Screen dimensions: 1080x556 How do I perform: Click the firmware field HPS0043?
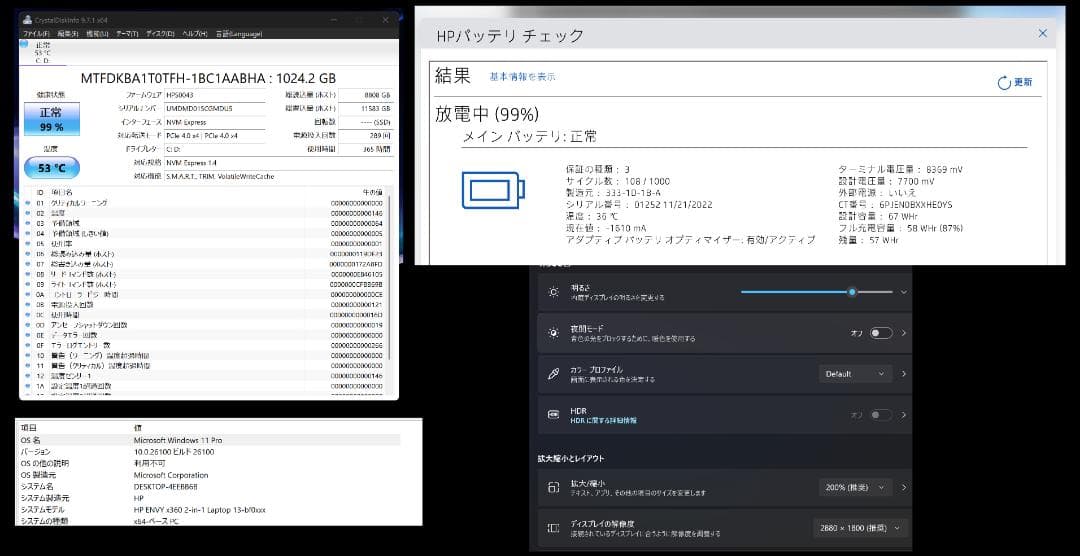click(215, 95)
